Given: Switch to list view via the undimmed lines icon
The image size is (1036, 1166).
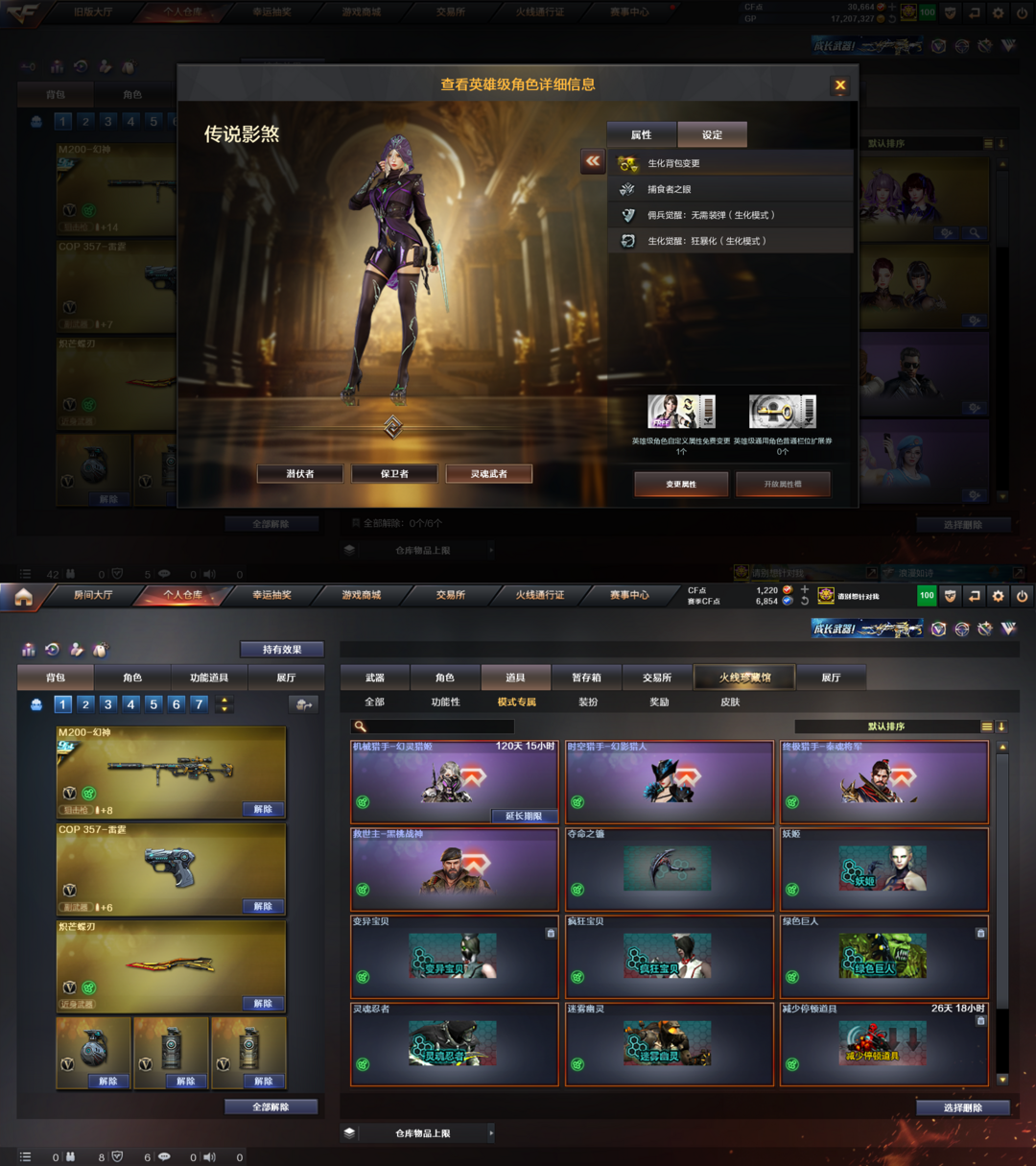Looking at the screenshot, I should (987, 726).
